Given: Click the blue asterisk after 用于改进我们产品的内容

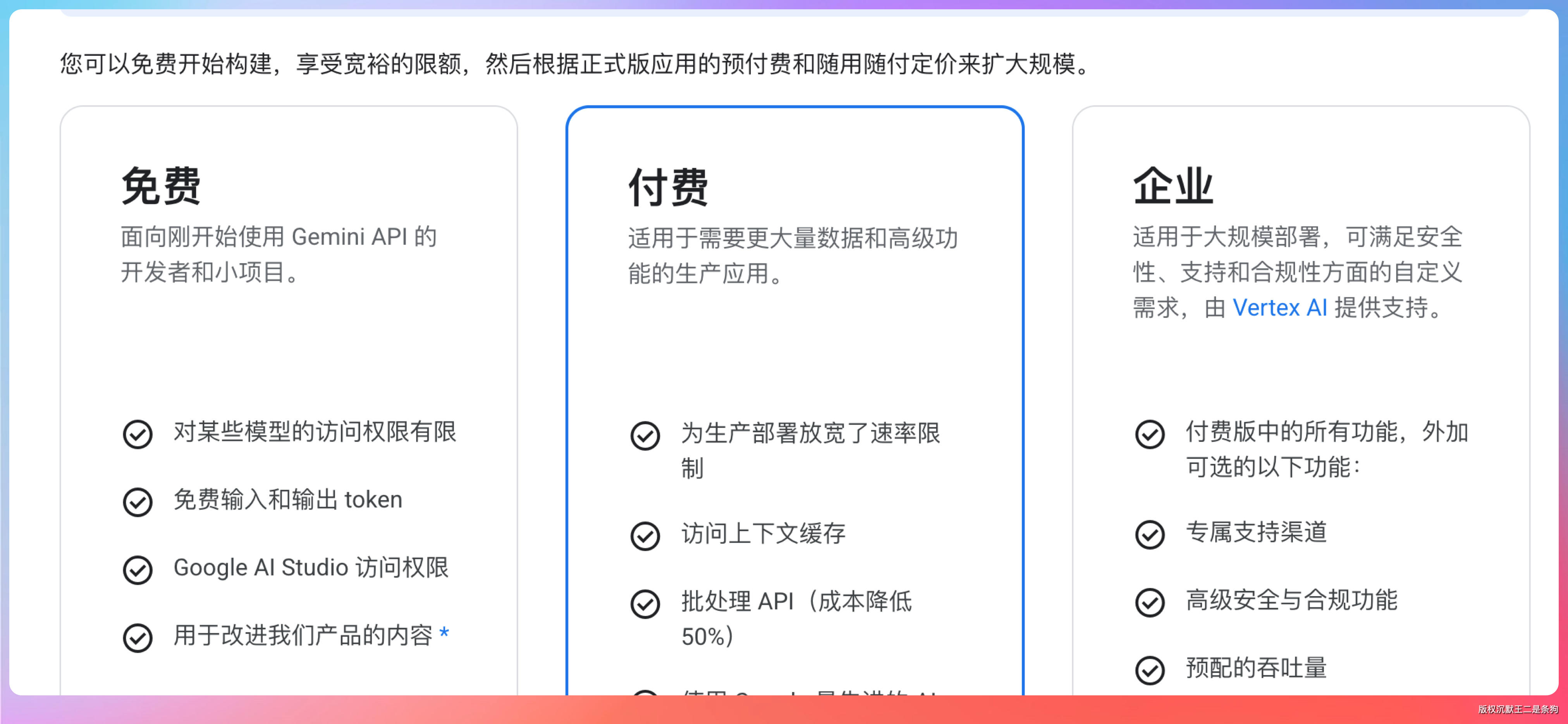Looking at the screenshot, I should [x=444, y=633].
